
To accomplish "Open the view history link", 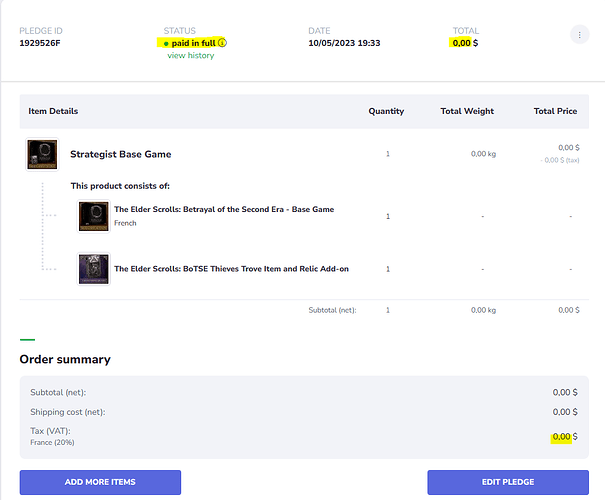I will point(191,56).
